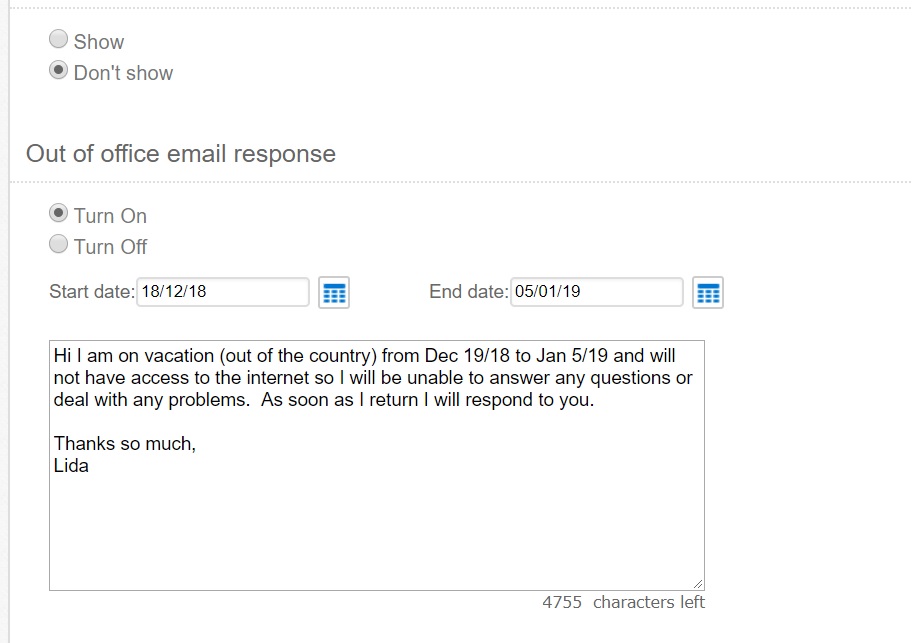Click inside the end date input field

point(595,292)
